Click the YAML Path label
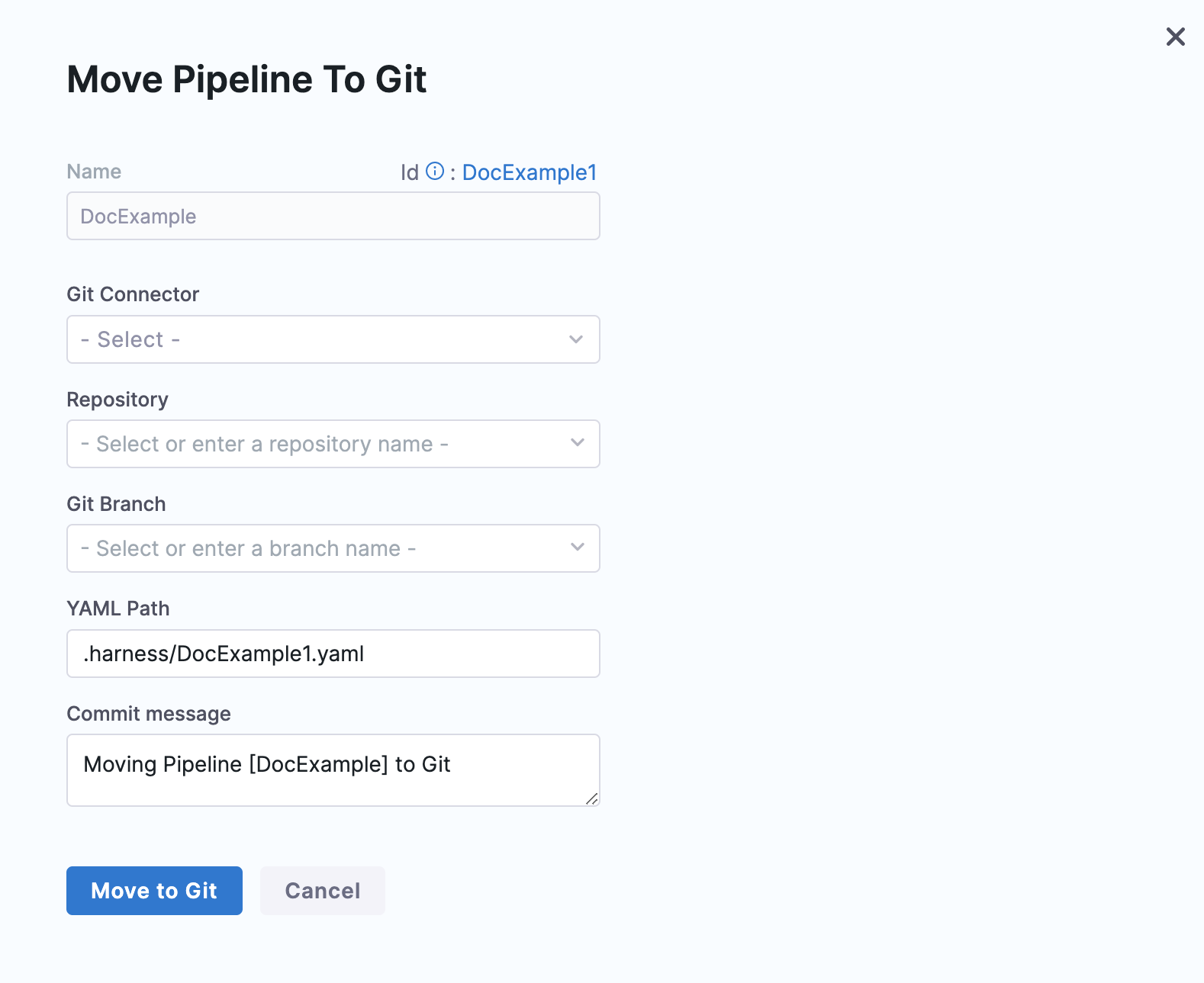The image size is (1204, 983). (x=118, y=609)
